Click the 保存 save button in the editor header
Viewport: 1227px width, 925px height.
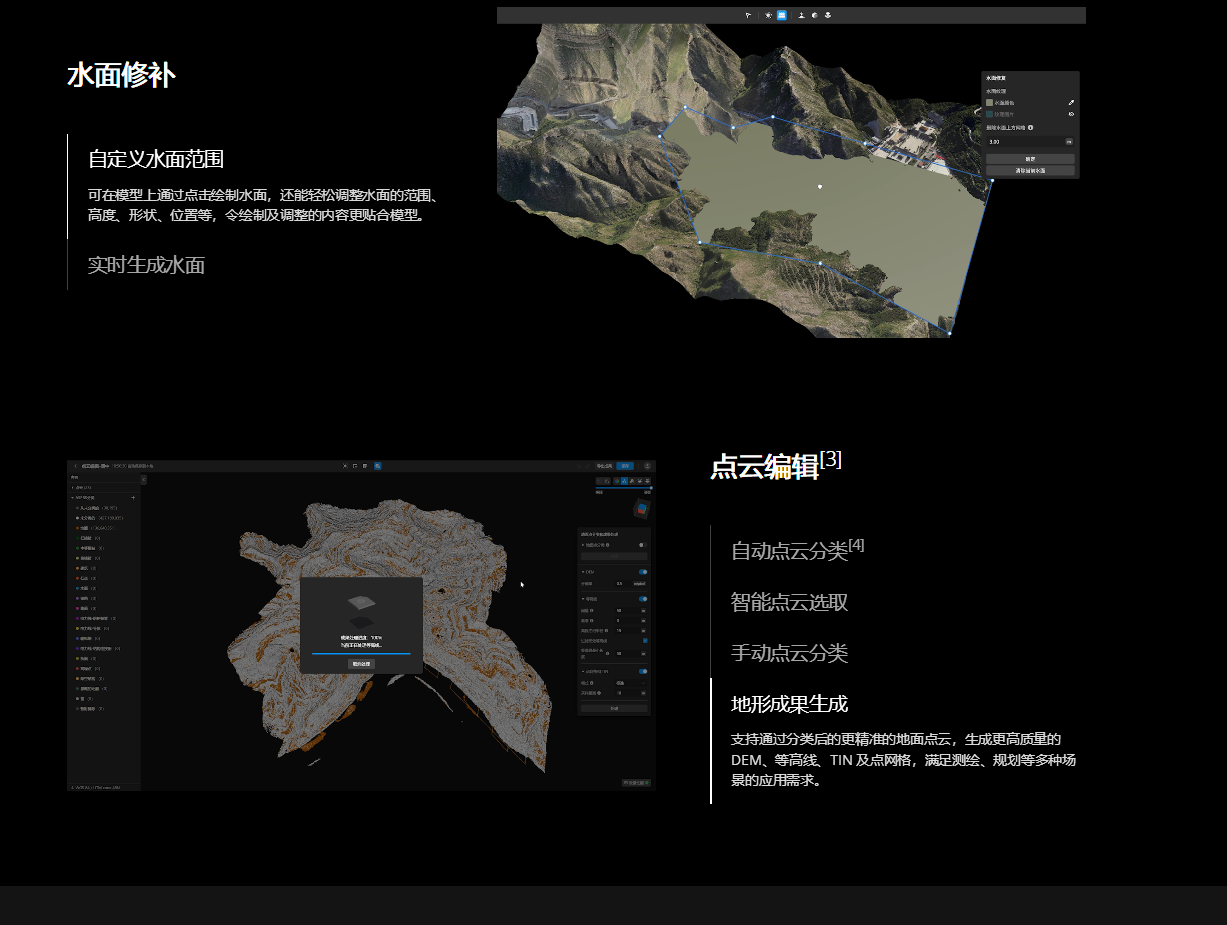point(625,466)
